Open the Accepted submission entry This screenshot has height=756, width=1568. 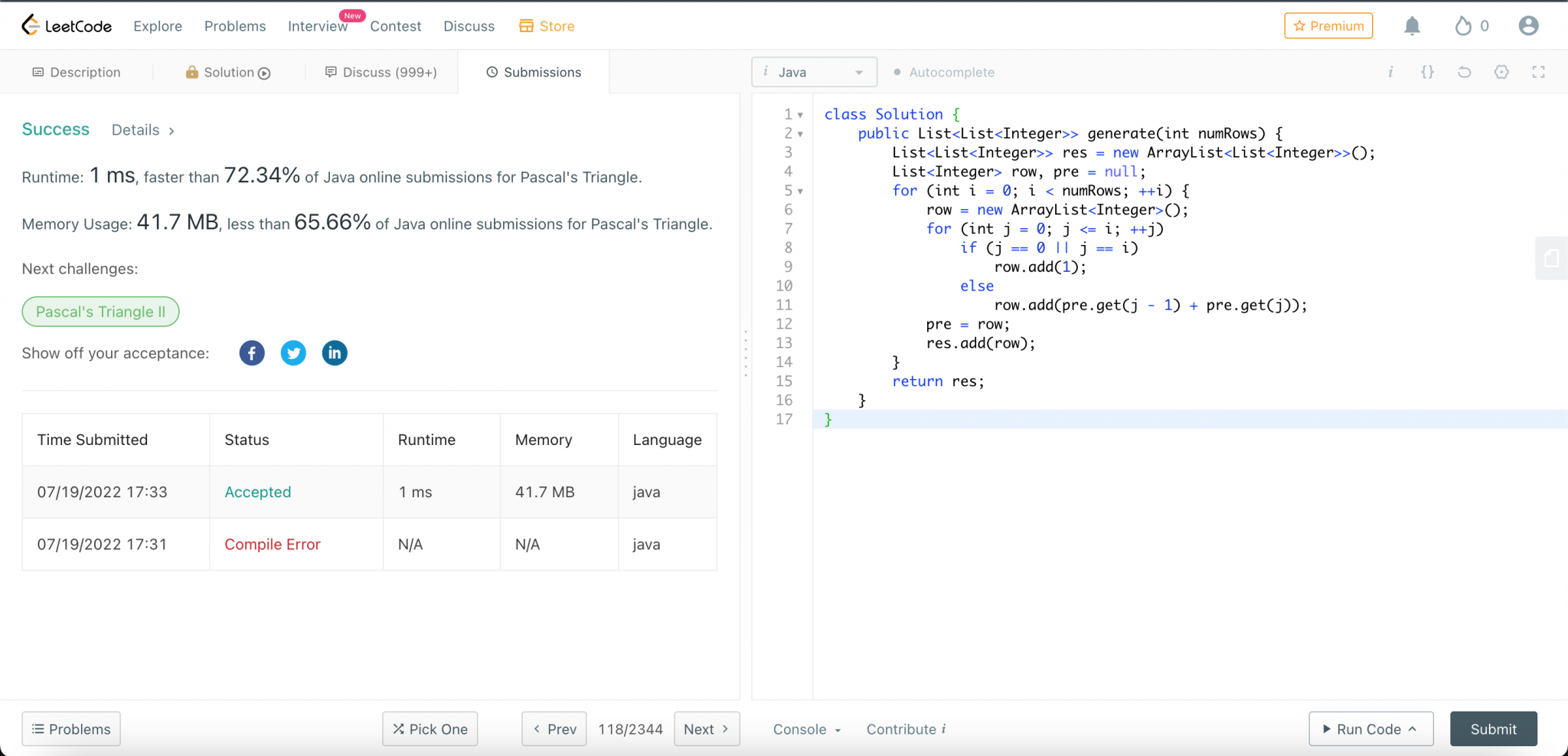(x=257, y=492)
